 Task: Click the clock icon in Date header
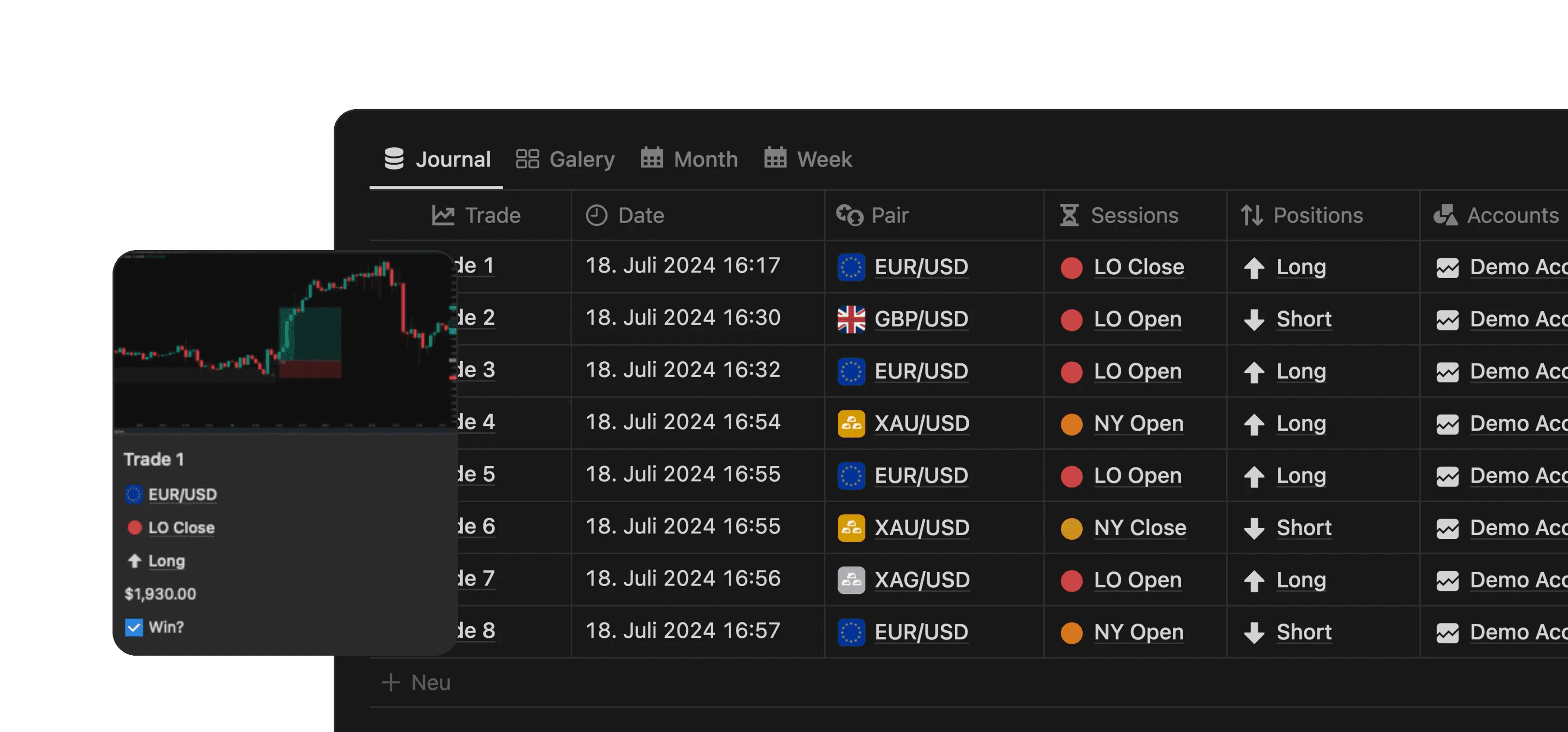tap(596, 215)
